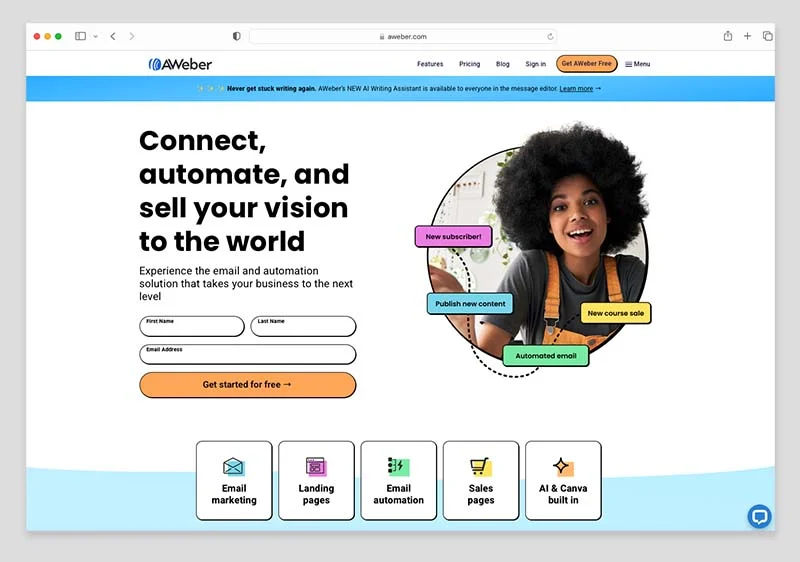Open Blog in the nav menu
Viewport: 800px width, 562px height.
503,64
